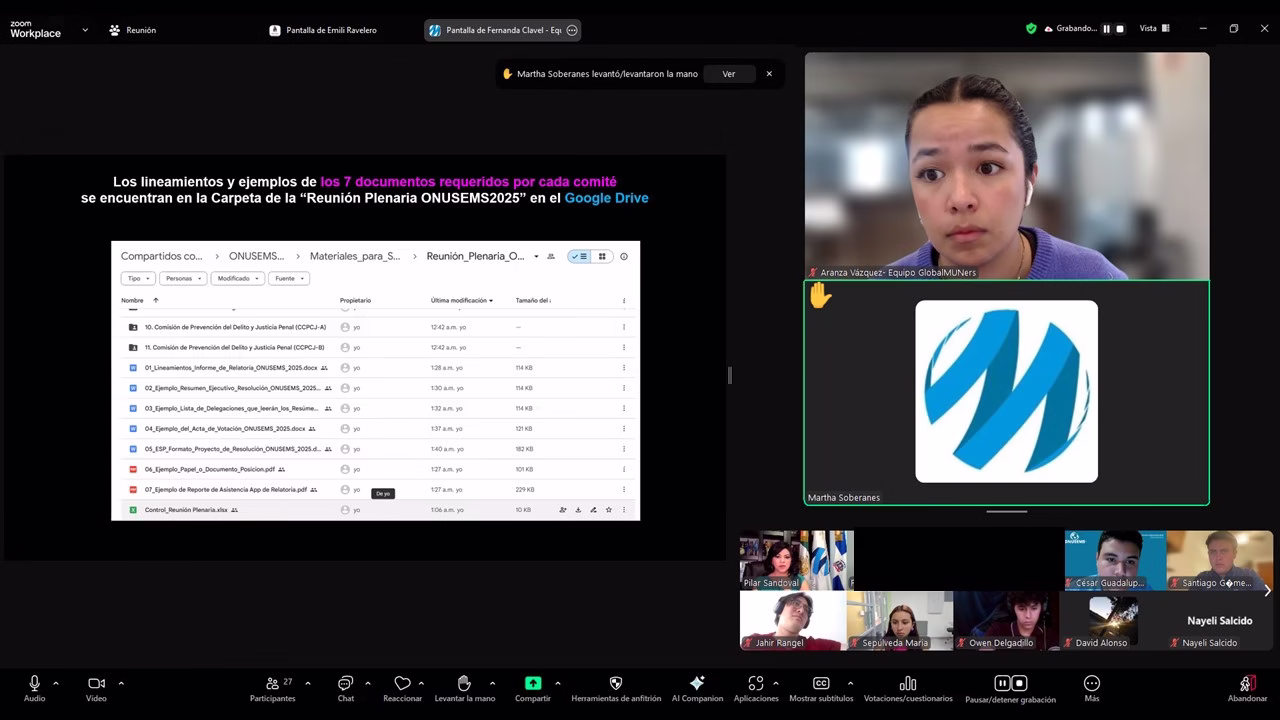Open the Aplicaciones icon

[x=755, y=684]
